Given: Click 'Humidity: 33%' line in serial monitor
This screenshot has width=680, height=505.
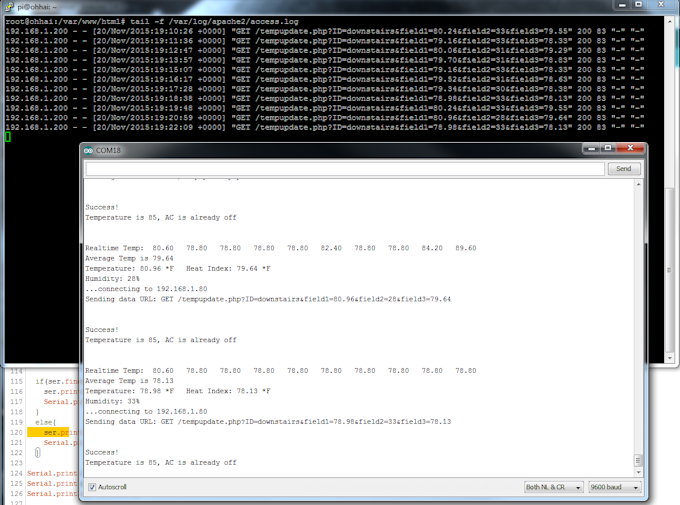Looking at the screenshot, I should (112, 401).
